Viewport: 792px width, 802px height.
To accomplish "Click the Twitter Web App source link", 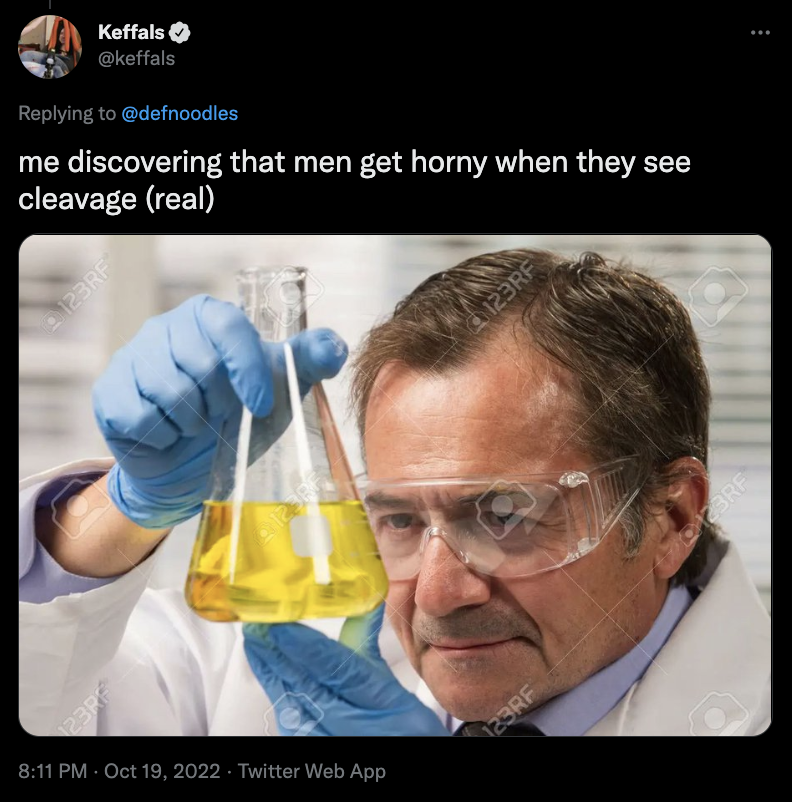I will pos(312,771).
